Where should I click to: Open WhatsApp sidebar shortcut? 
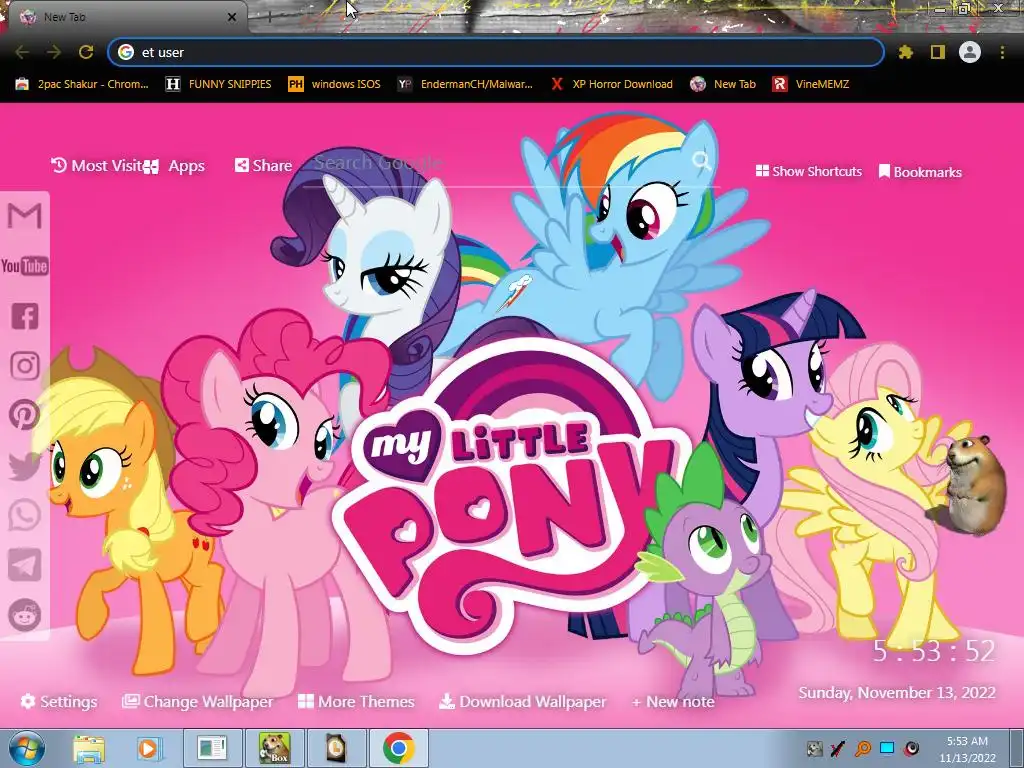[25, 515]
